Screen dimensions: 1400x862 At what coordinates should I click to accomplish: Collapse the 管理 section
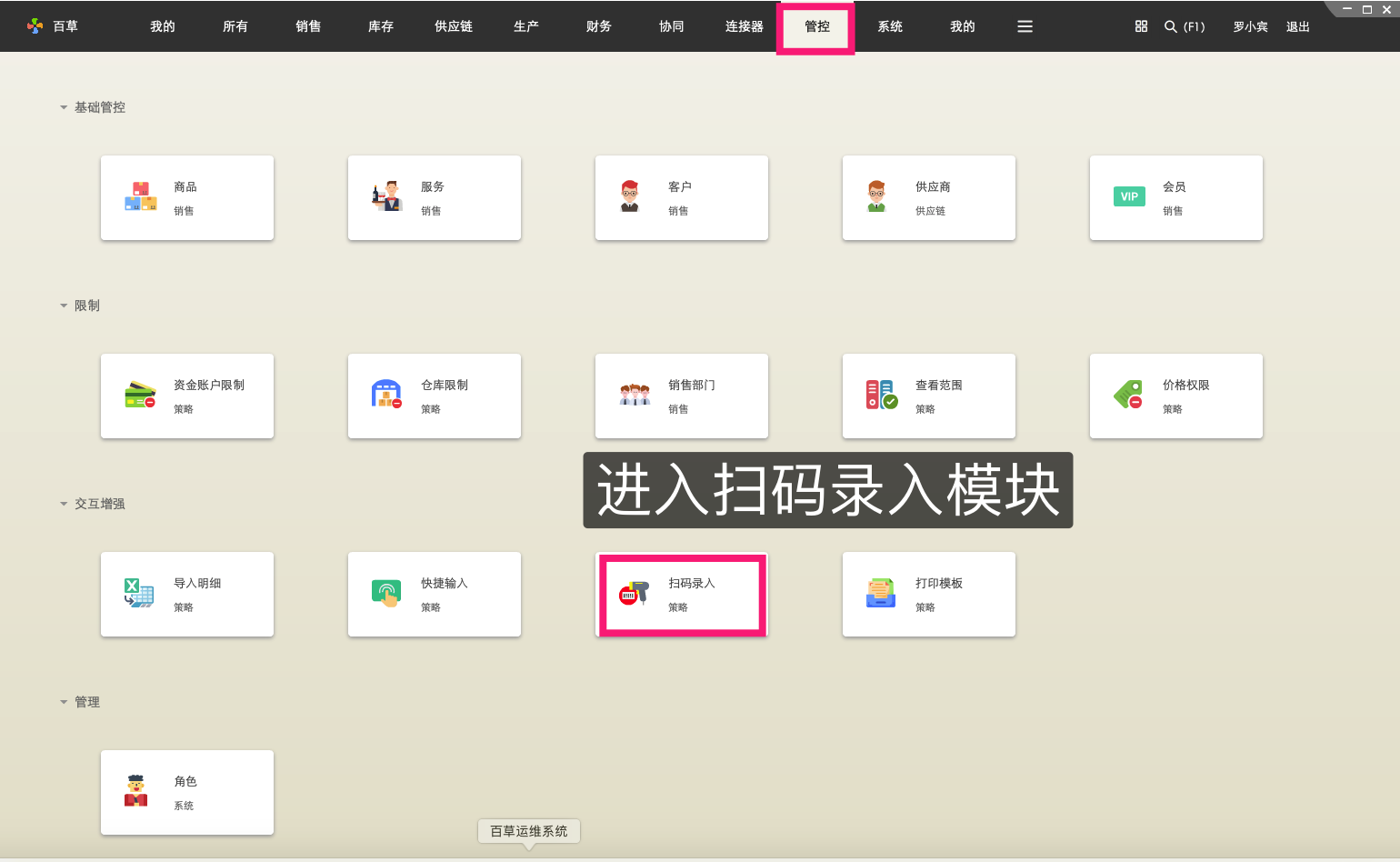64,701
